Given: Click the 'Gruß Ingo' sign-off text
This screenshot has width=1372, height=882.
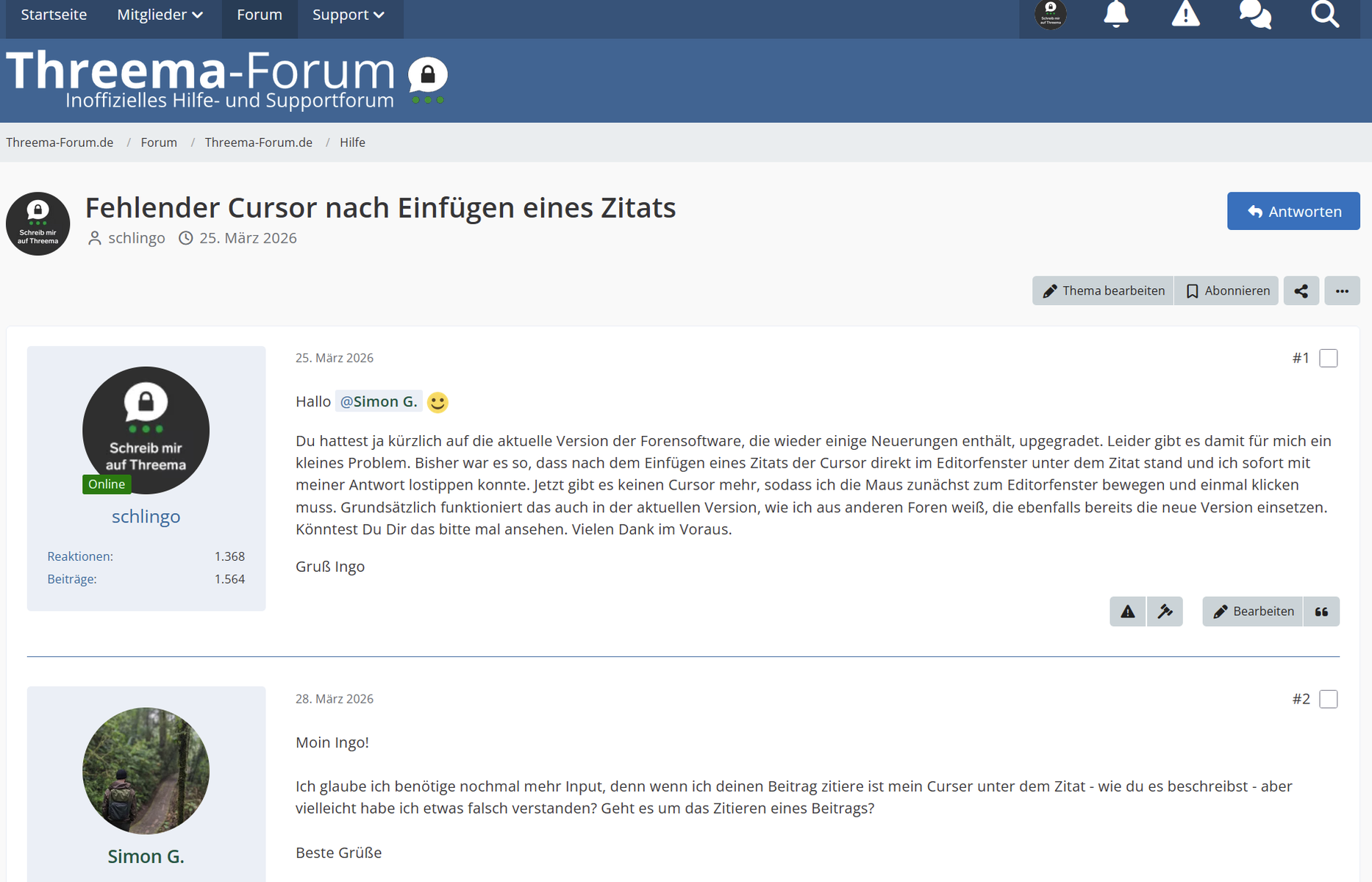Looking at the screenshot, I should (330, 567).
